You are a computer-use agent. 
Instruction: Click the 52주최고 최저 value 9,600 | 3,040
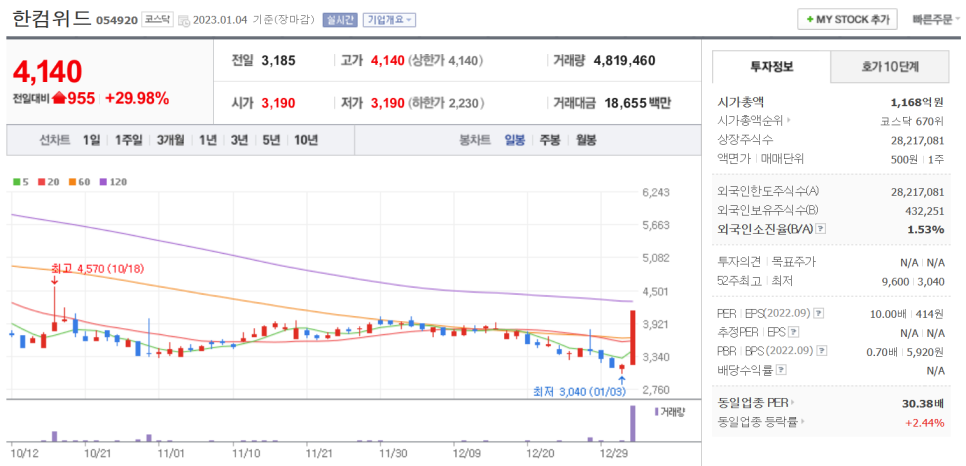(913, 280)
